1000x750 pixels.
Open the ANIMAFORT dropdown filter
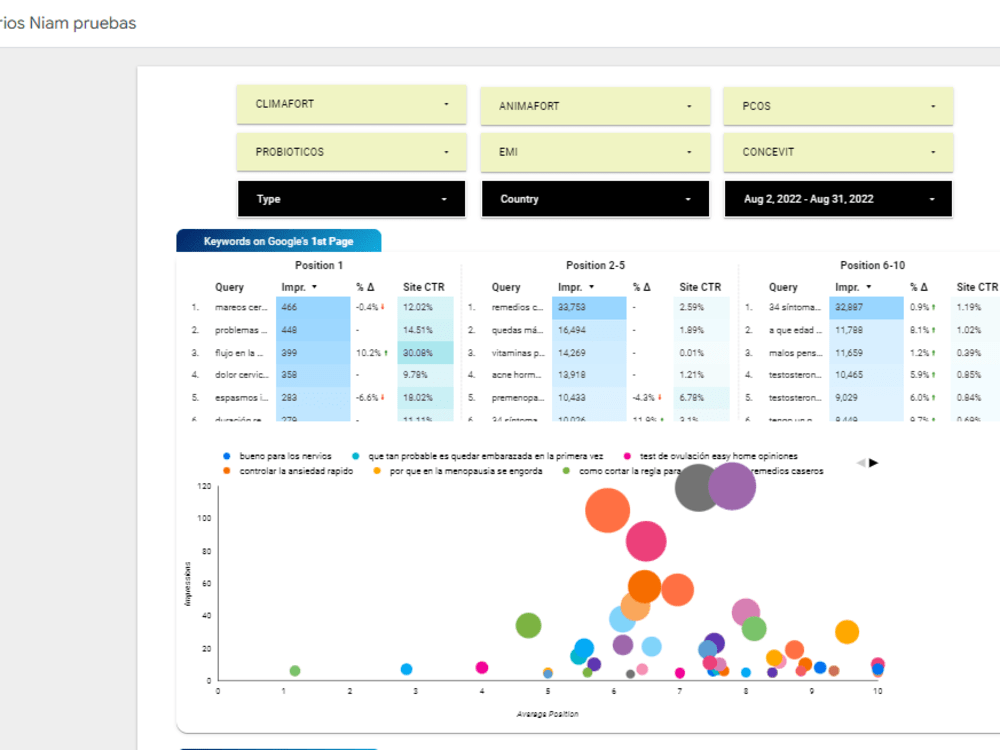[x=595, y=106]
